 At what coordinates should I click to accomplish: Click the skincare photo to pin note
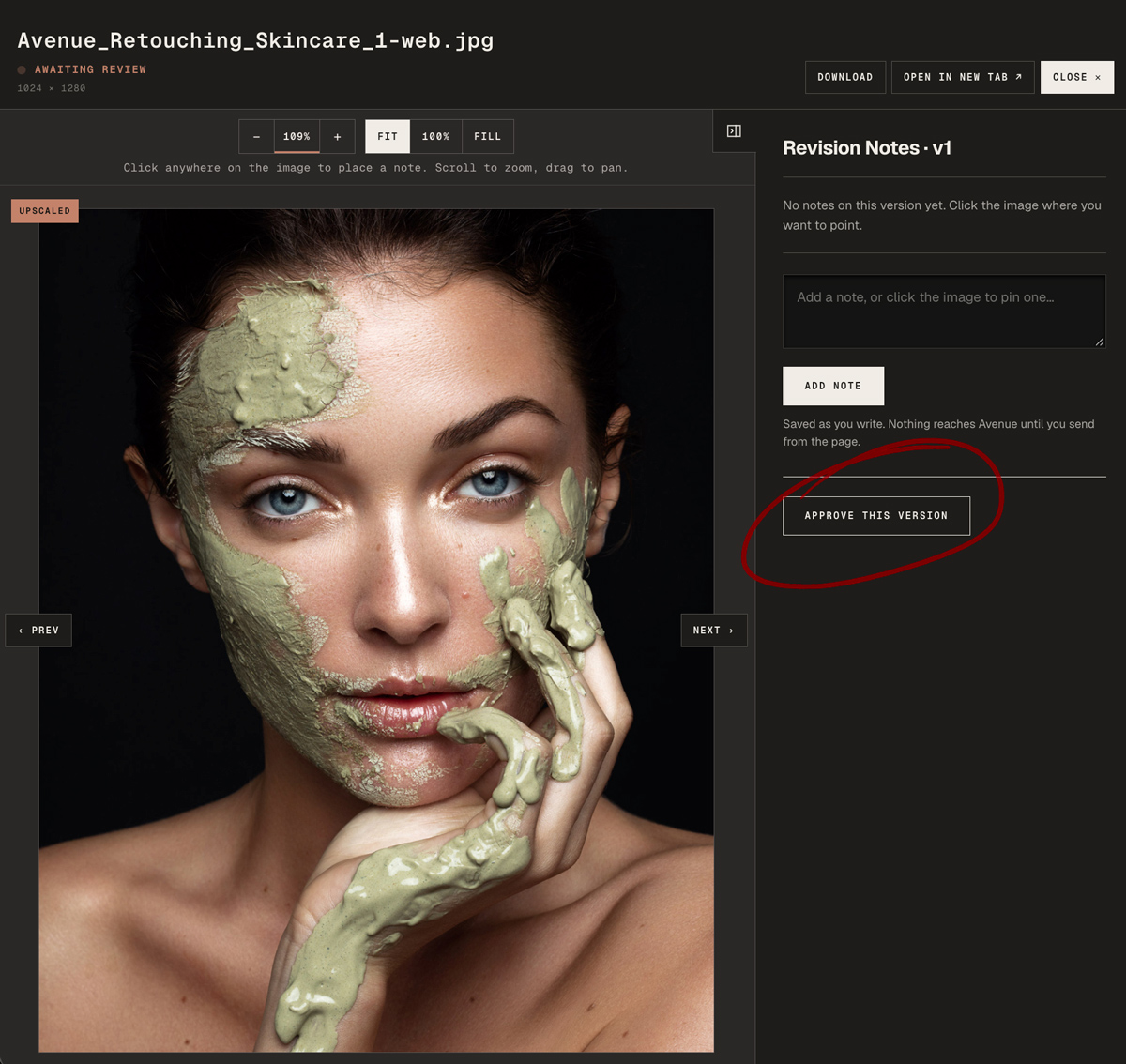(376, 631)
